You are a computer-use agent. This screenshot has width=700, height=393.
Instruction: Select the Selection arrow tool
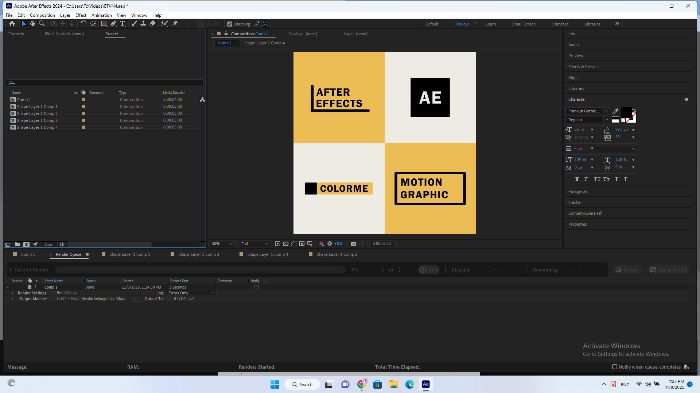click(24, 24)
